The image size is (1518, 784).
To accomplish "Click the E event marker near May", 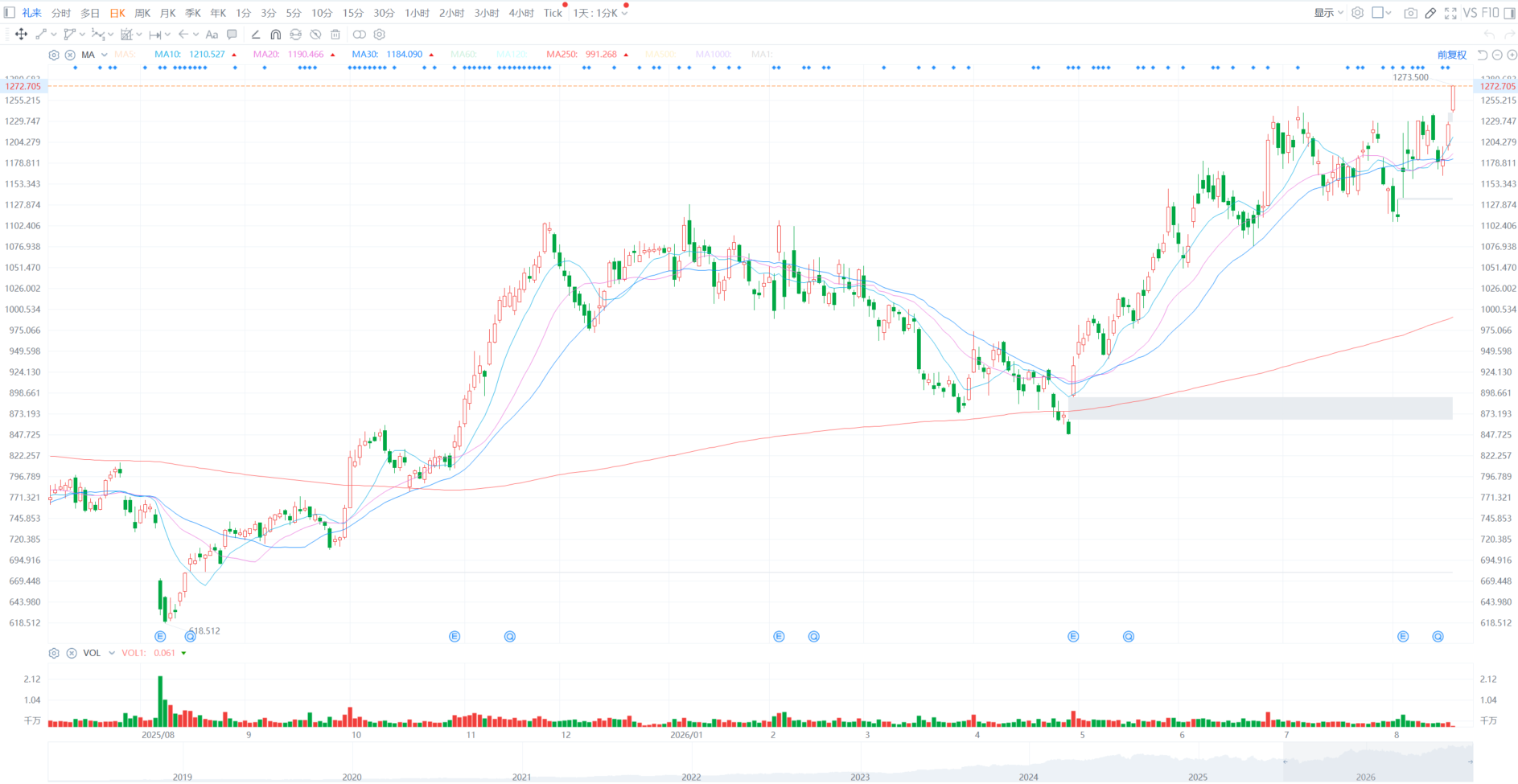I will (1073, 636).
